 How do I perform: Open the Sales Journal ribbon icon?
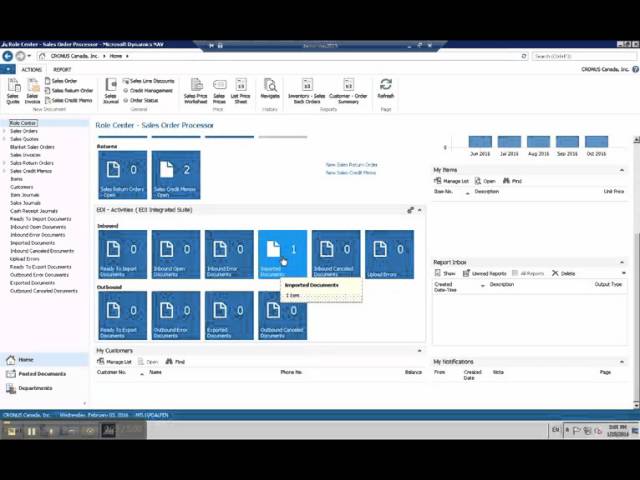tap(111, 91)
